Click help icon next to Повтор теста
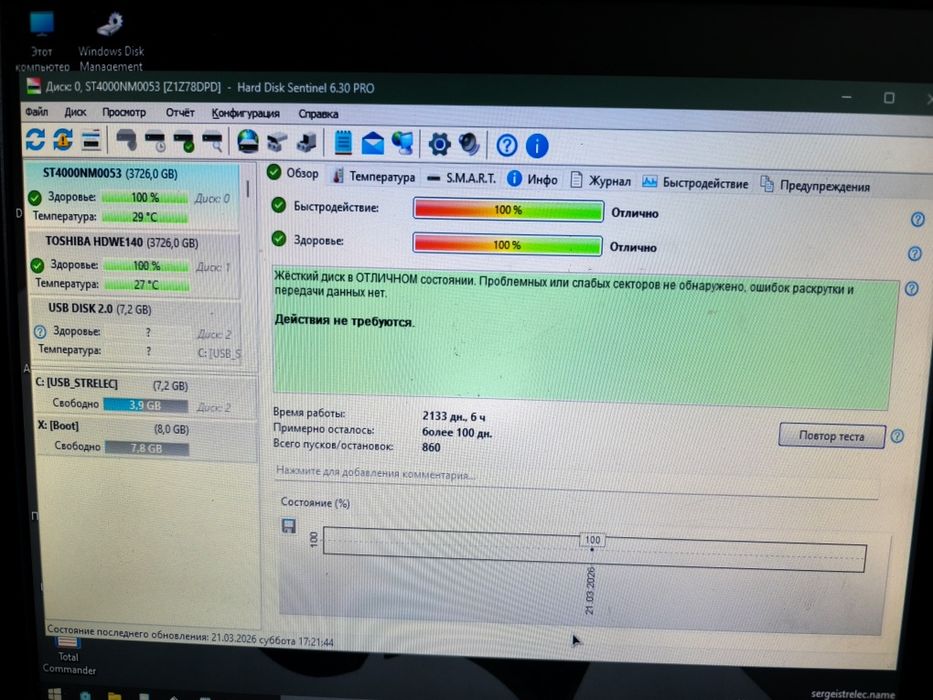Viewport: 933px width, 700px height. 897,436
